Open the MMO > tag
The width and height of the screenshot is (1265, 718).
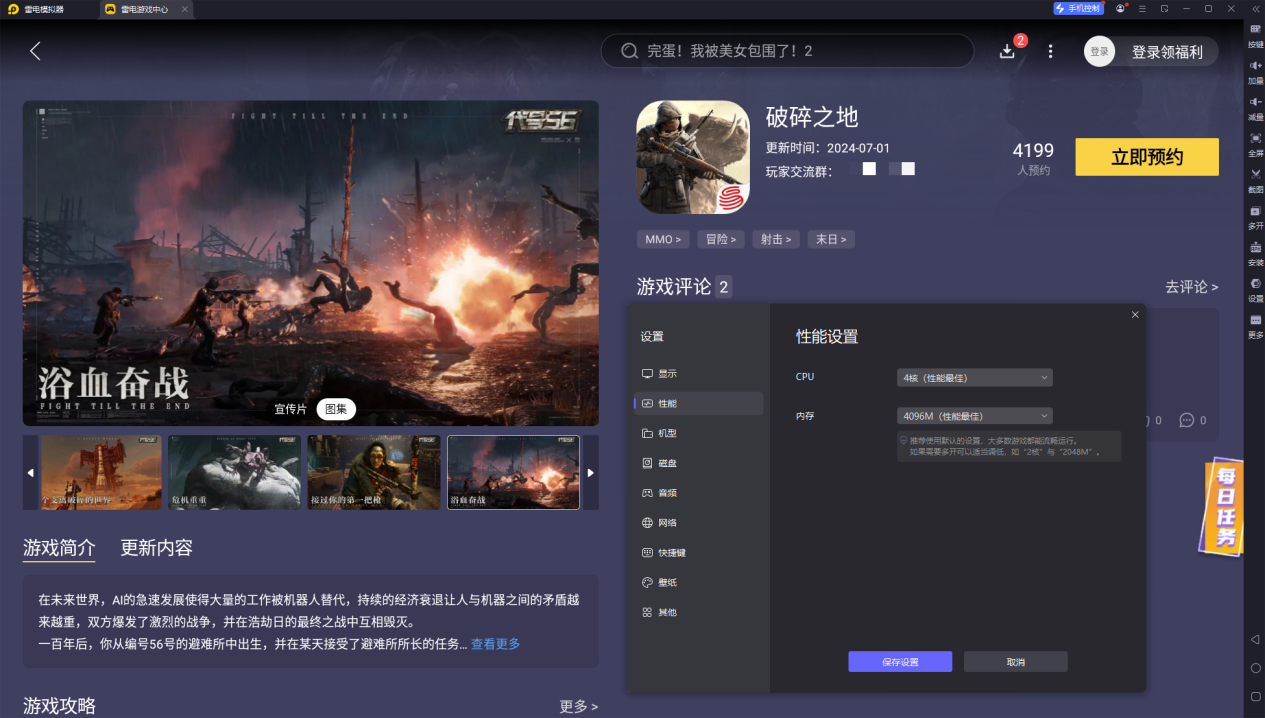[663, 239]
